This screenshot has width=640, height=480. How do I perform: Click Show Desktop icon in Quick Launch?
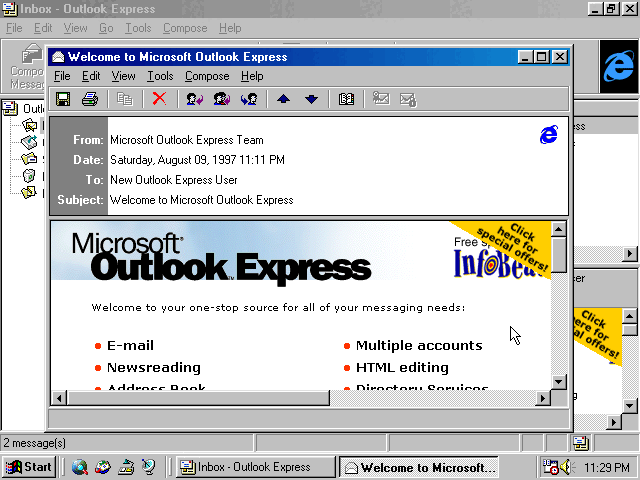(126, 467)
